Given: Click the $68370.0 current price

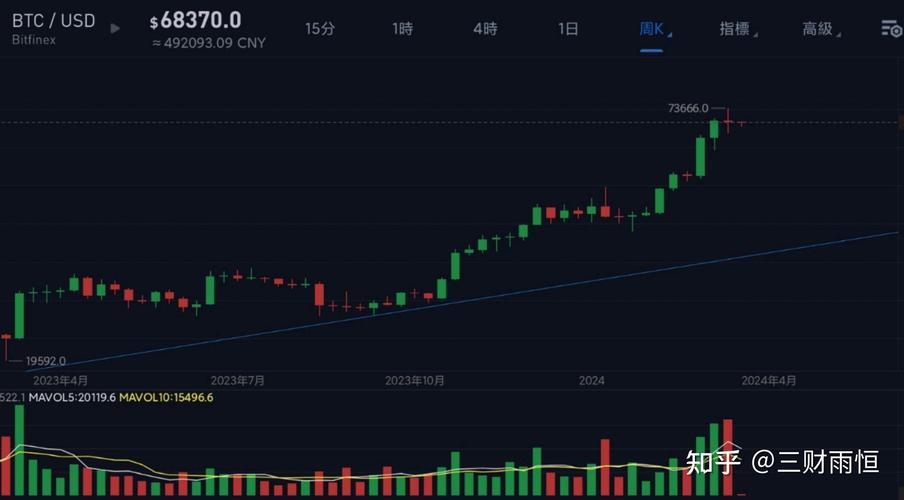Looking at the screenshot, I should (x=196, y=20).
